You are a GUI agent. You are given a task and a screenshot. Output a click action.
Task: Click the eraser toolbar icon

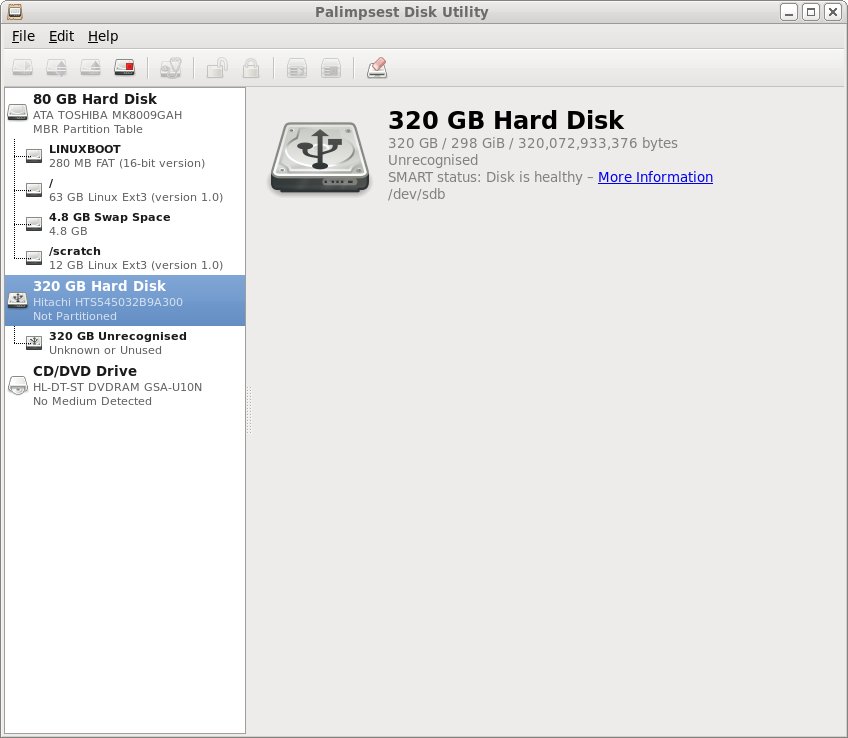pos(376,68)
